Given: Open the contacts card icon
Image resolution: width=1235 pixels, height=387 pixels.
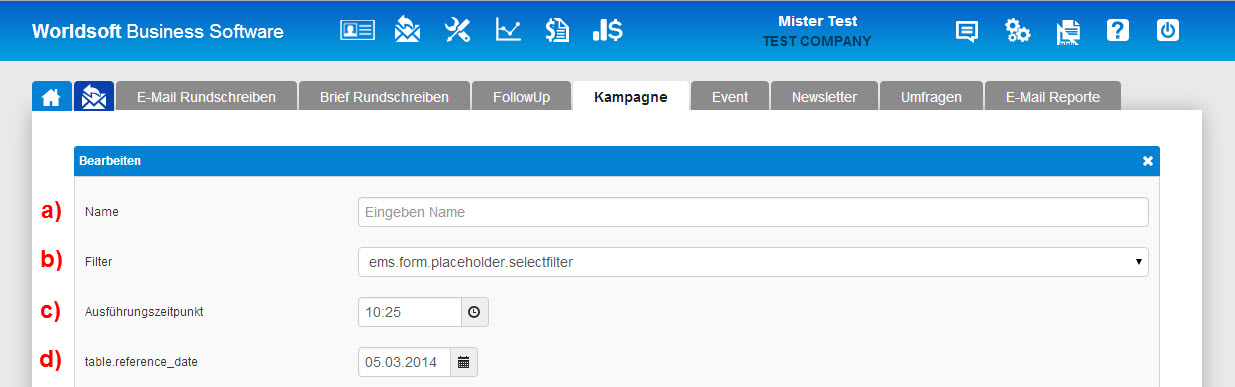Looking at the screenshot, I should point(357,31).
